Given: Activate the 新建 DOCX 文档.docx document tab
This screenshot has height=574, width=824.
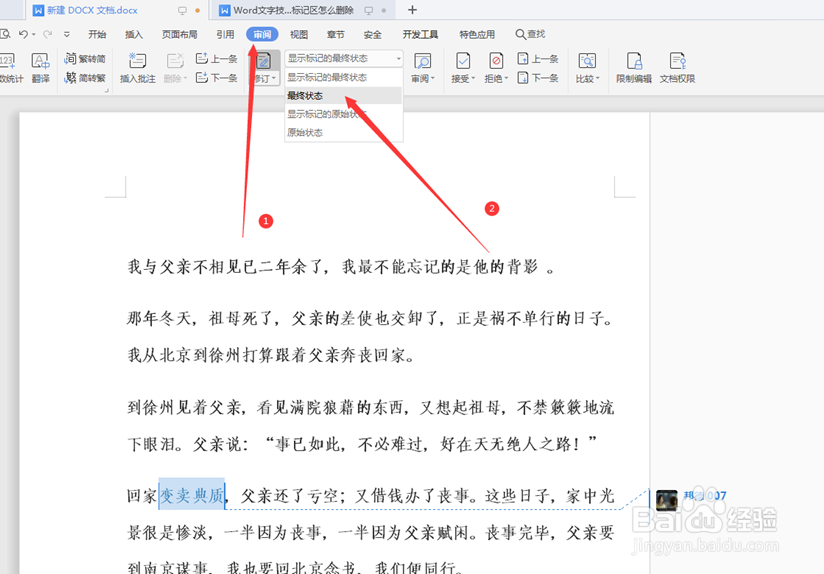Looking at the screenshot, I should coord(115,10).
